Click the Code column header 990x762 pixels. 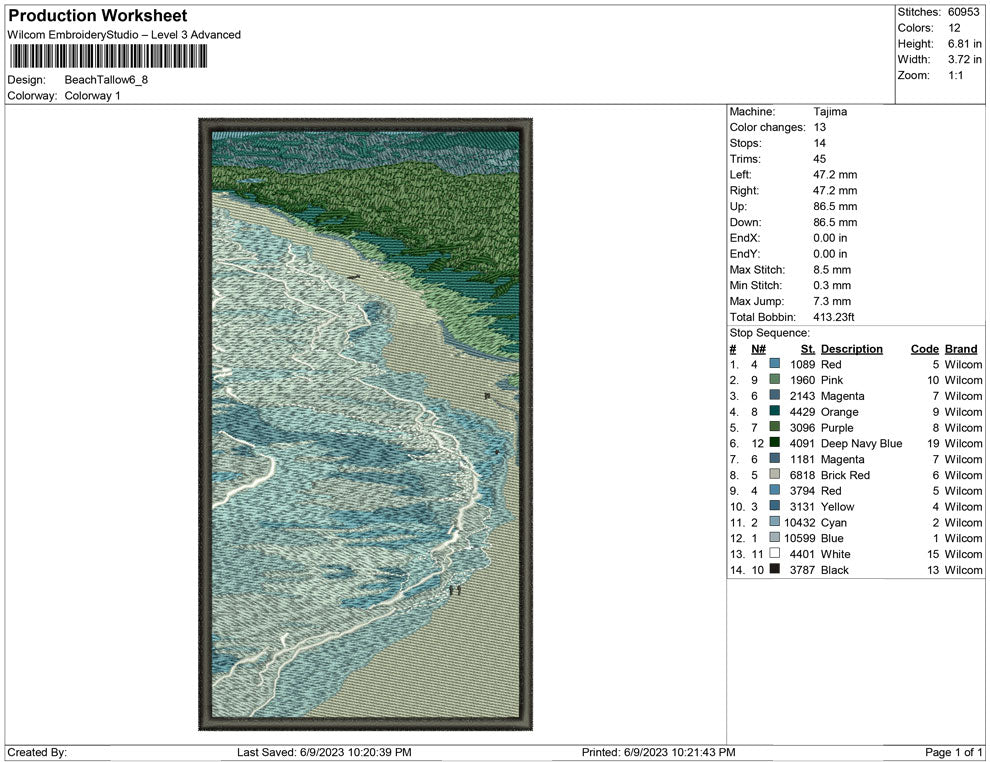pos(924,349)
